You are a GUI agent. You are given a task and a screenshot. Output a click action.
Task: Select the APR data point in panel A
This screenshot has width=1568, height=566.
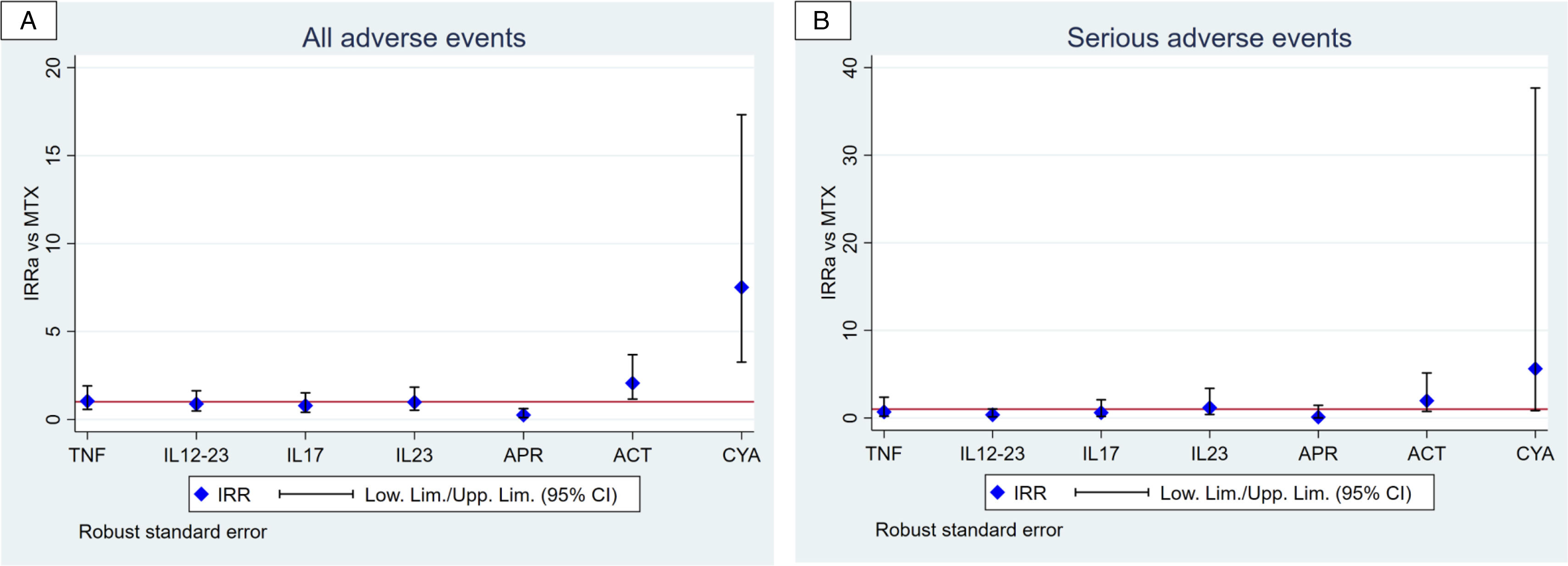524,415
